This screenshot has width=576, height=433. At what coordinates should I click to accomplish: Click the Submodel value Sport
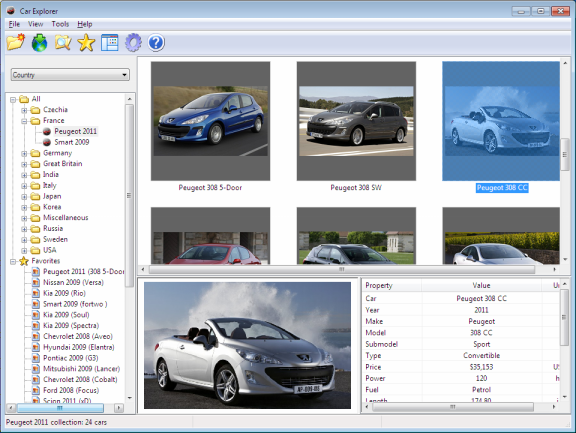(x=482, y=344)
